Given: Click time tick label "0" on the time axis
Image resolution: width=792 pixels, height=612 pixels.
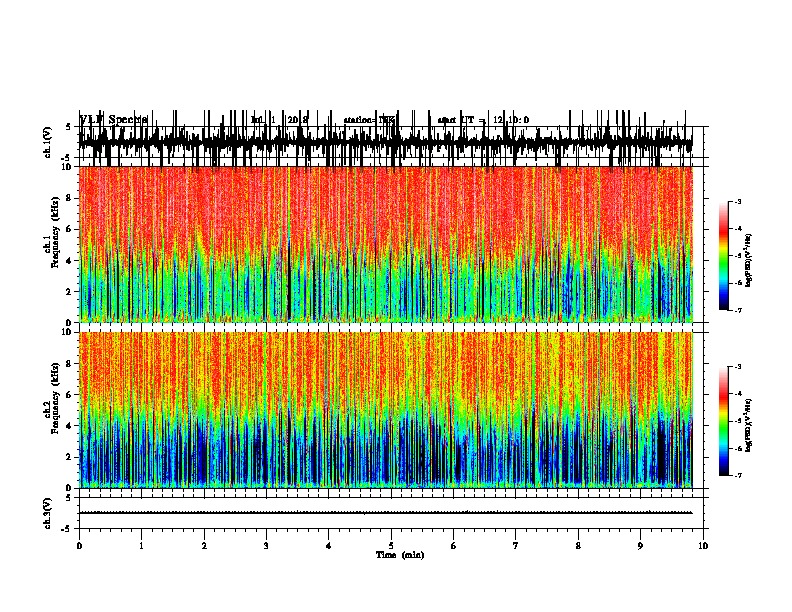Looking at the screenshot, I should [79, 546].
